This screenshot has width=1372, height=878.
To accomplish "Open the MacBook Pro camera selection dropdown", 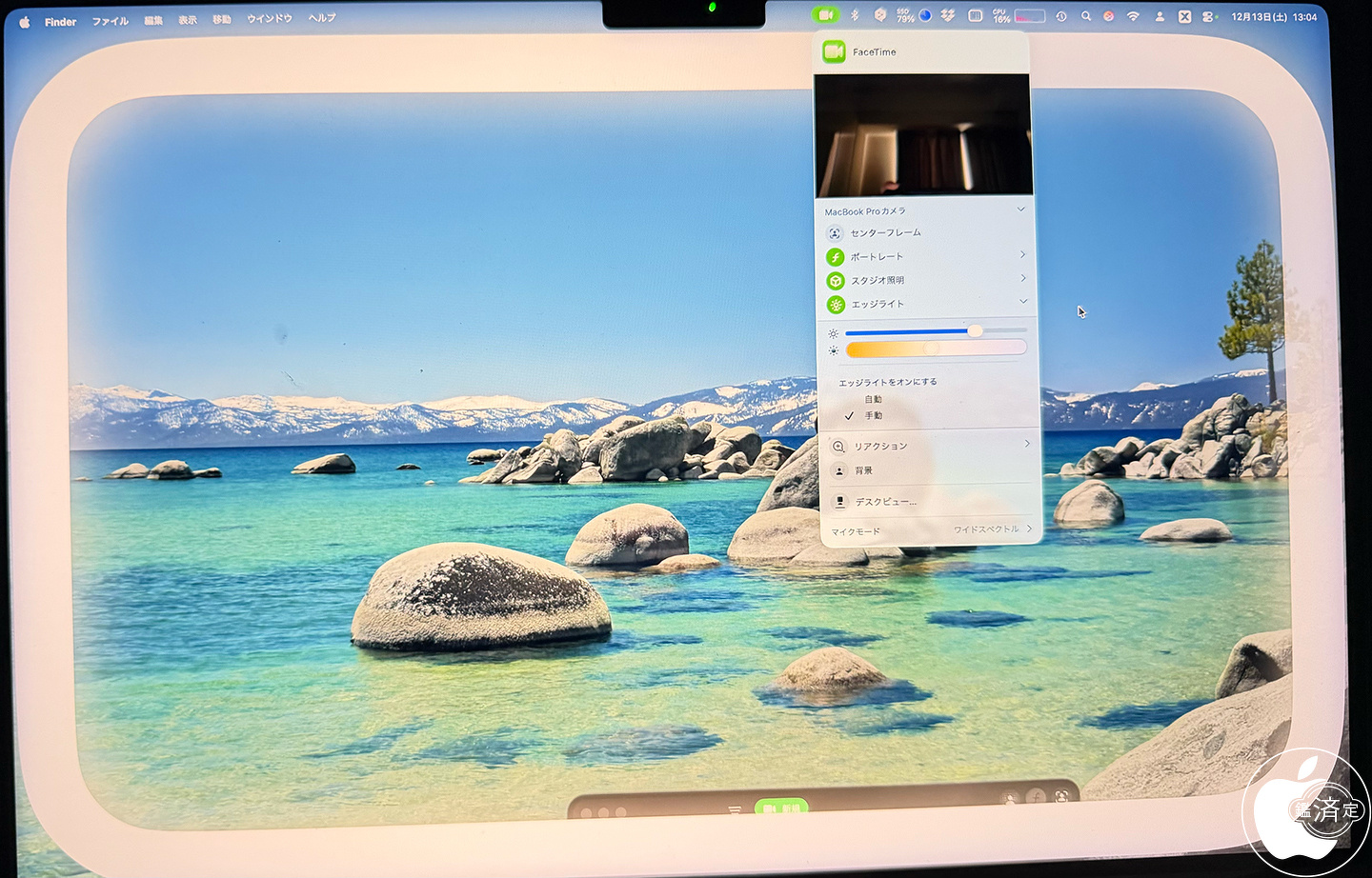I will pos(1020,210).
